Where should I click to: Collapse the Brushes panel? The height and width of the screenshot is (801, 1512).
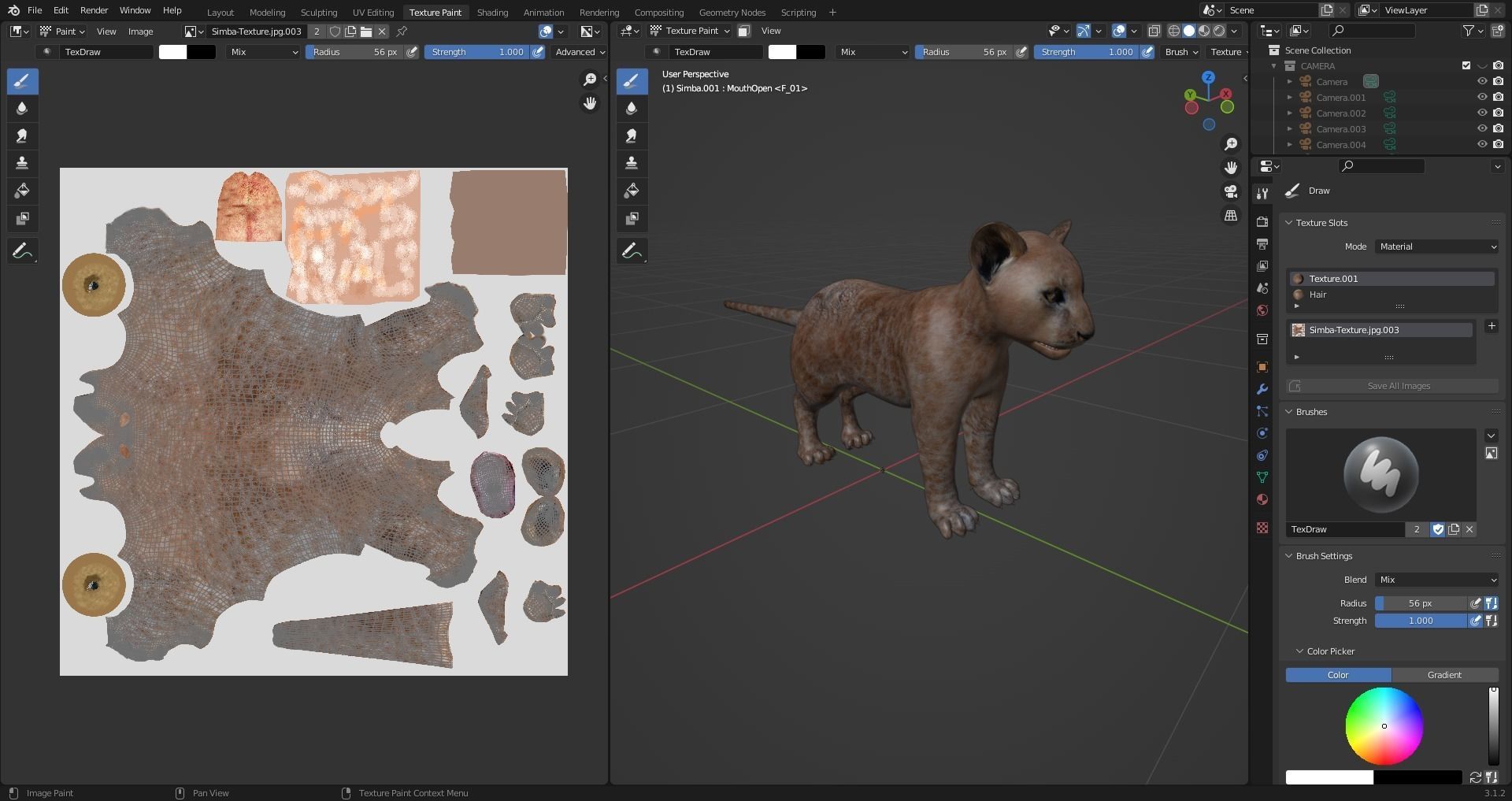(1290, 412)
